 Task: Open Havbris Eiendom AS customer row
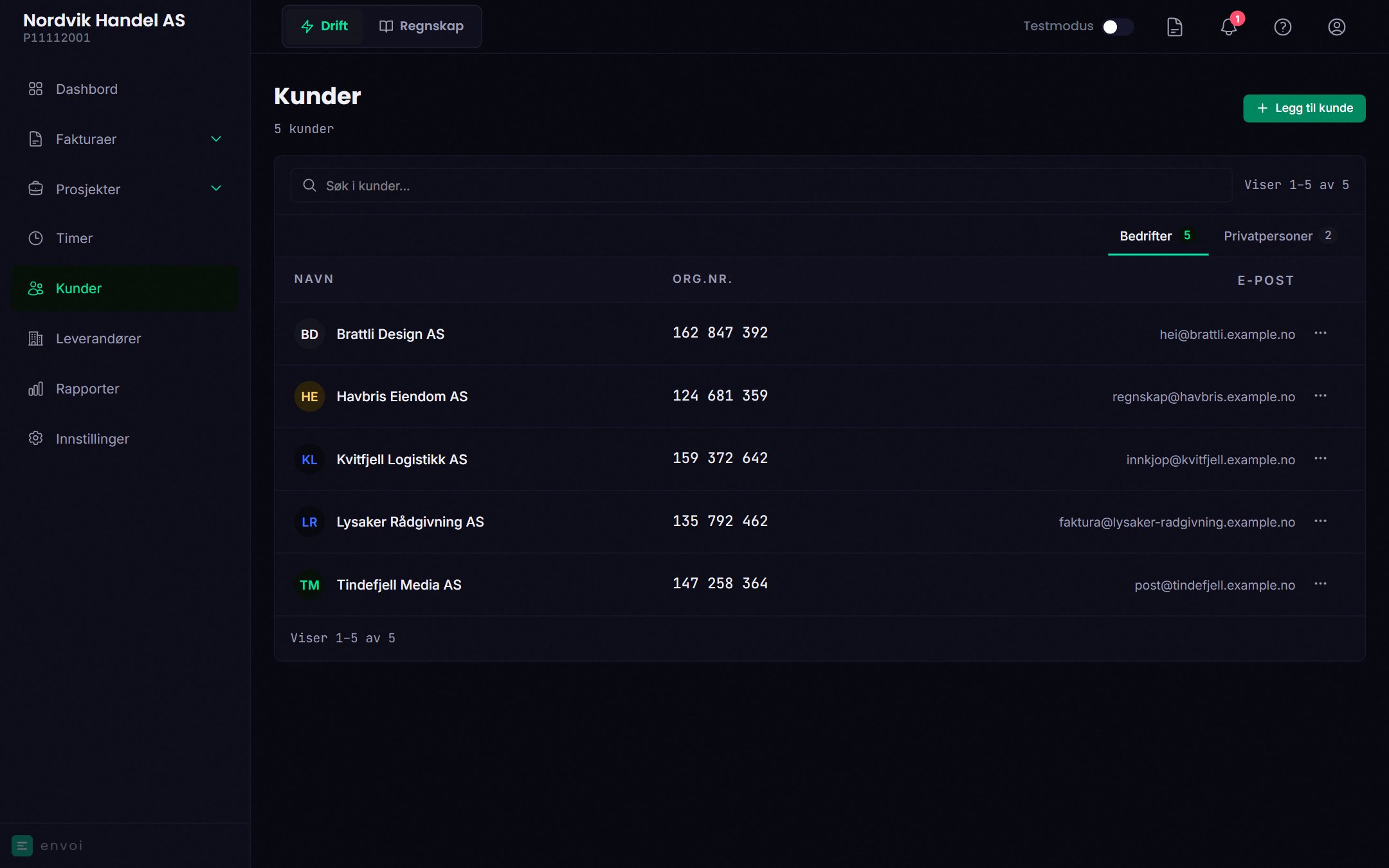pyautogui.click(x=819, y=396)
